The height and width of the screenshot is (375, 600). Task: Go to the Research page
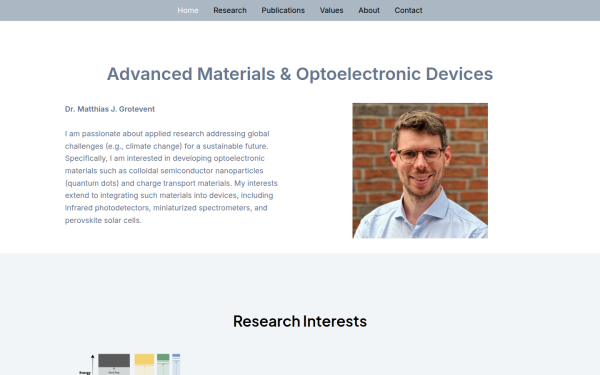pyautogui.click(x=230, y=10)
